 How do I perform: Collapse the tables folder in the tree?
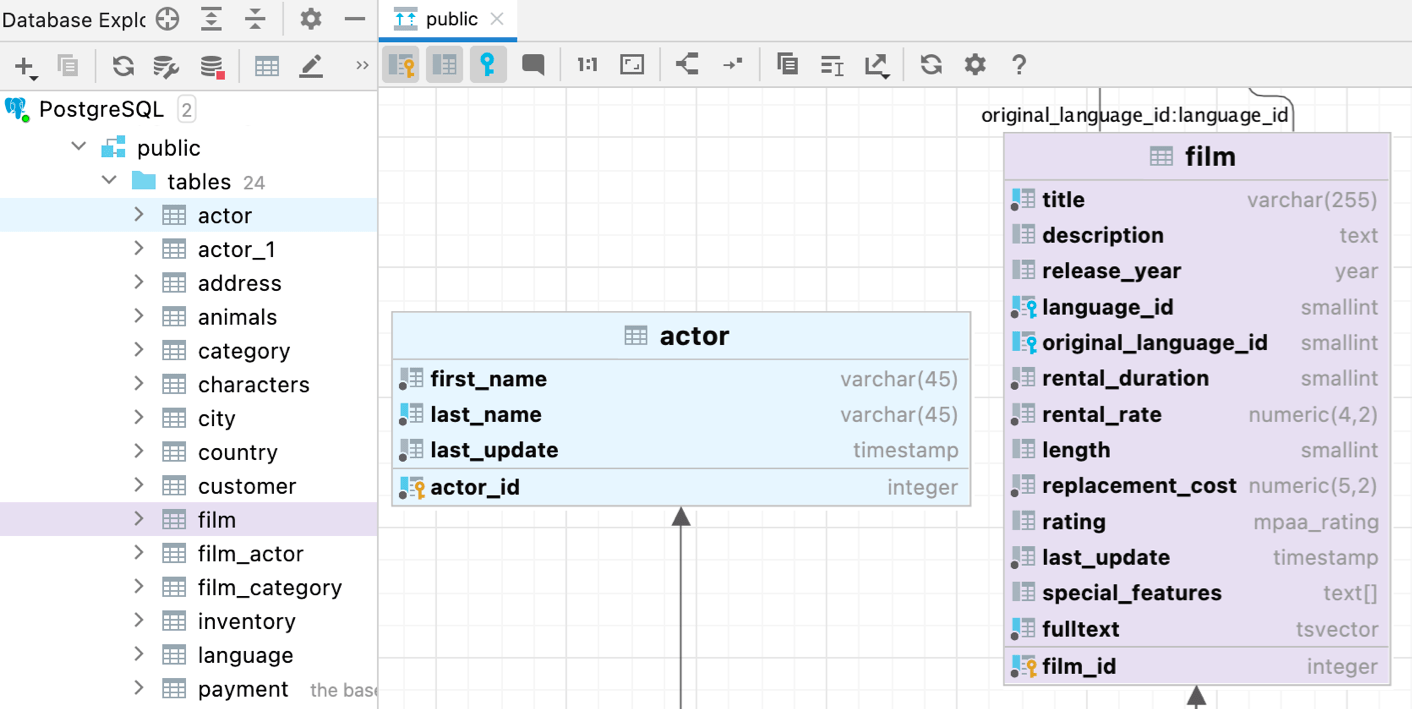point(109,181)
